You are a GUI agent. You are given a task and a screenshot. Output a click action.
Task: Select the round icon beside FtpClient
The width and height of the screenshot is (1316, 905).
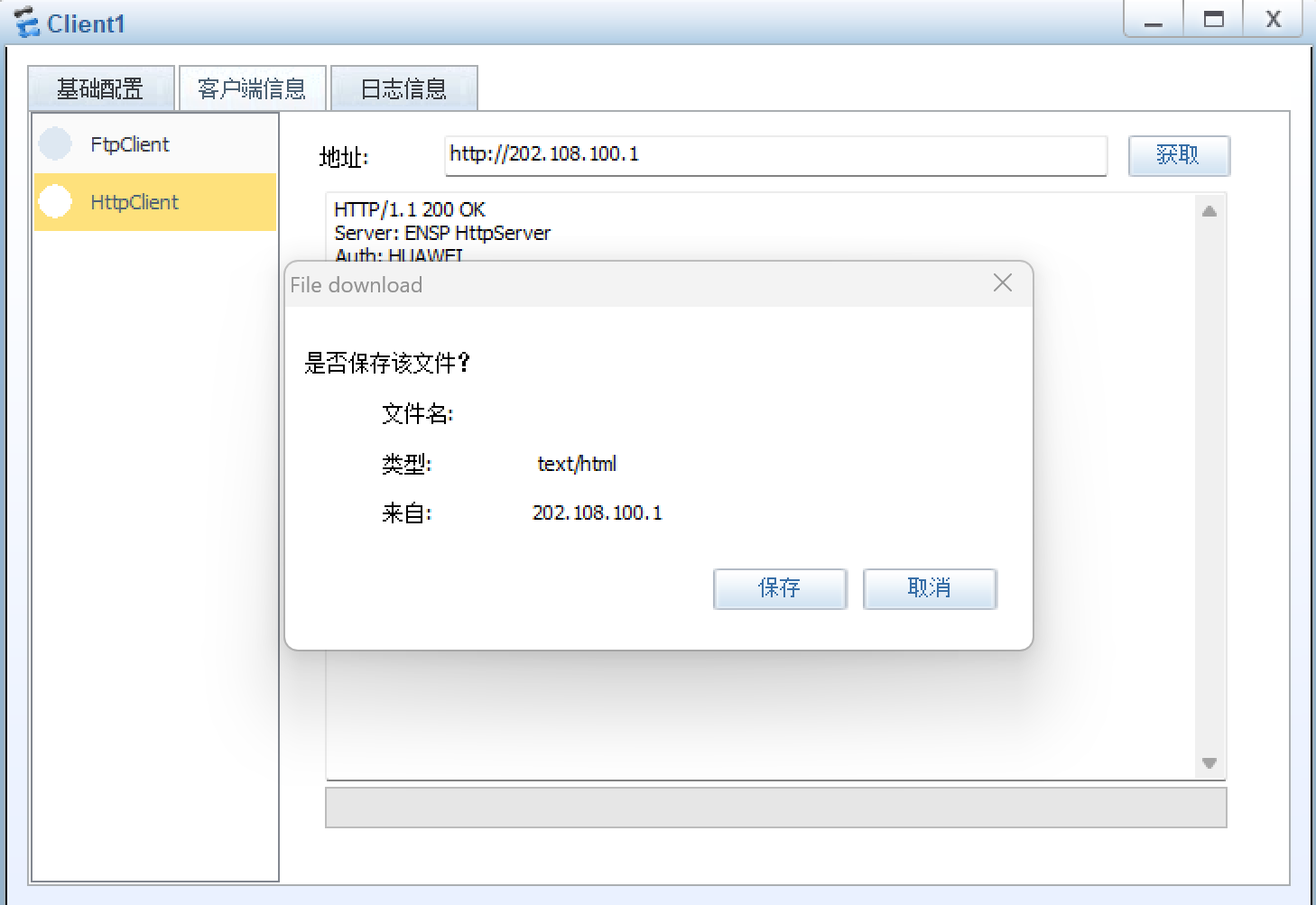pyautogui.click(x=55, y=144)
